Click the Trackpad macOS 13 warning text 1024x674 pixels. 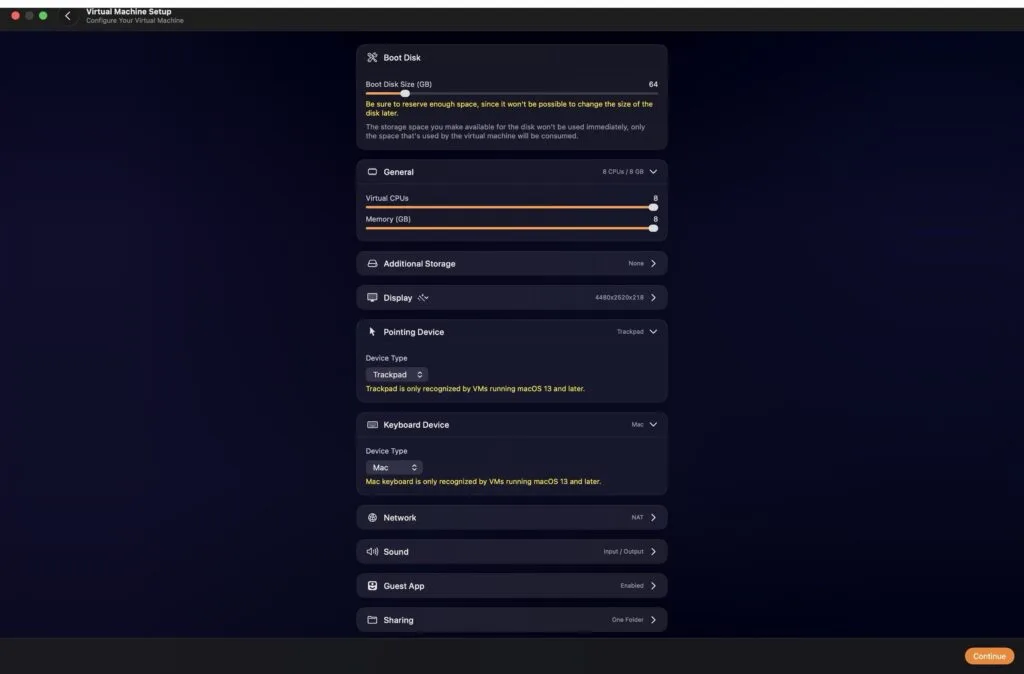(475, 389)
